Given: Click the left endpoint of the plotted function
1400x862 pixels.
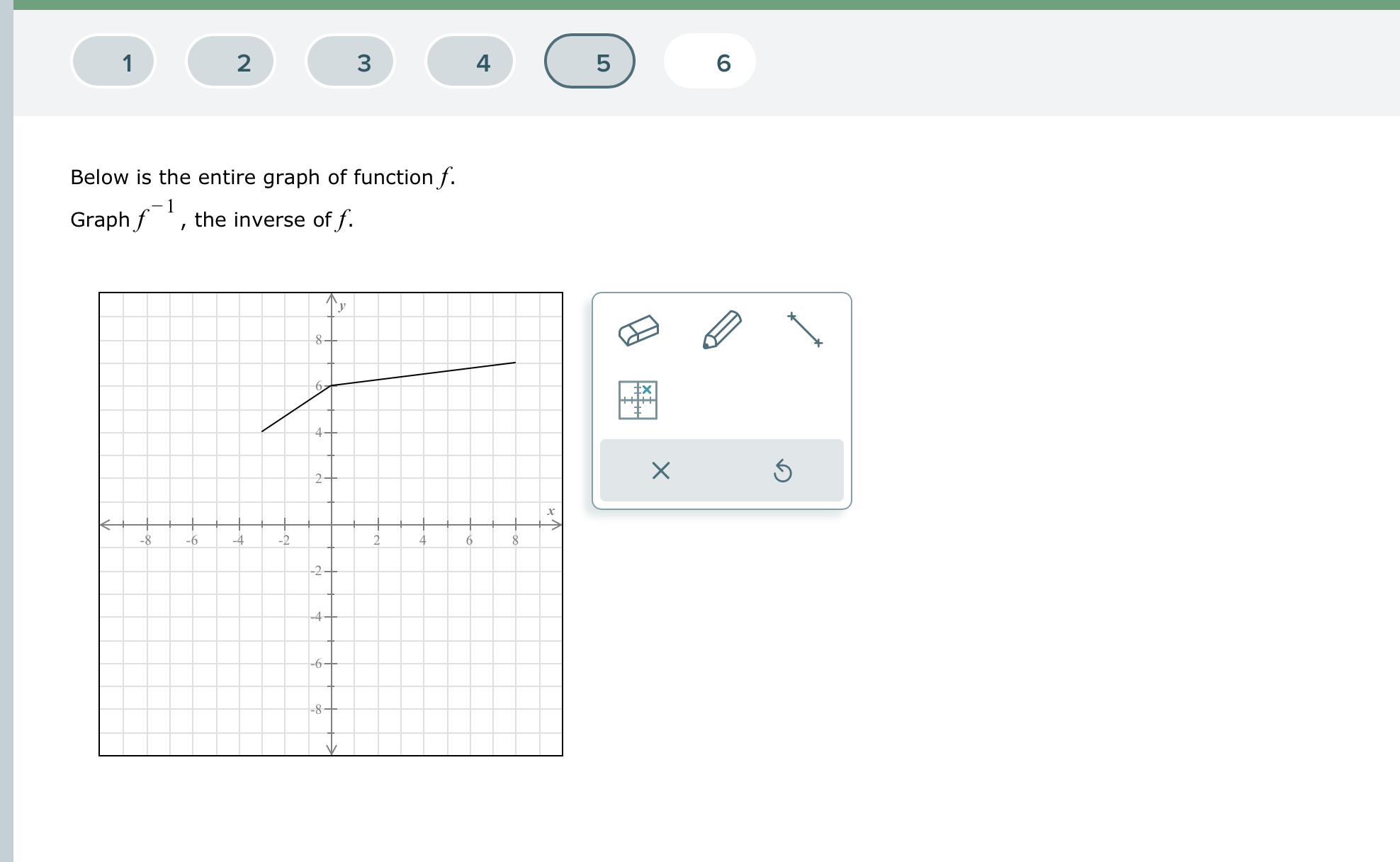Looking at the screenshot, I should coord(264,432).
